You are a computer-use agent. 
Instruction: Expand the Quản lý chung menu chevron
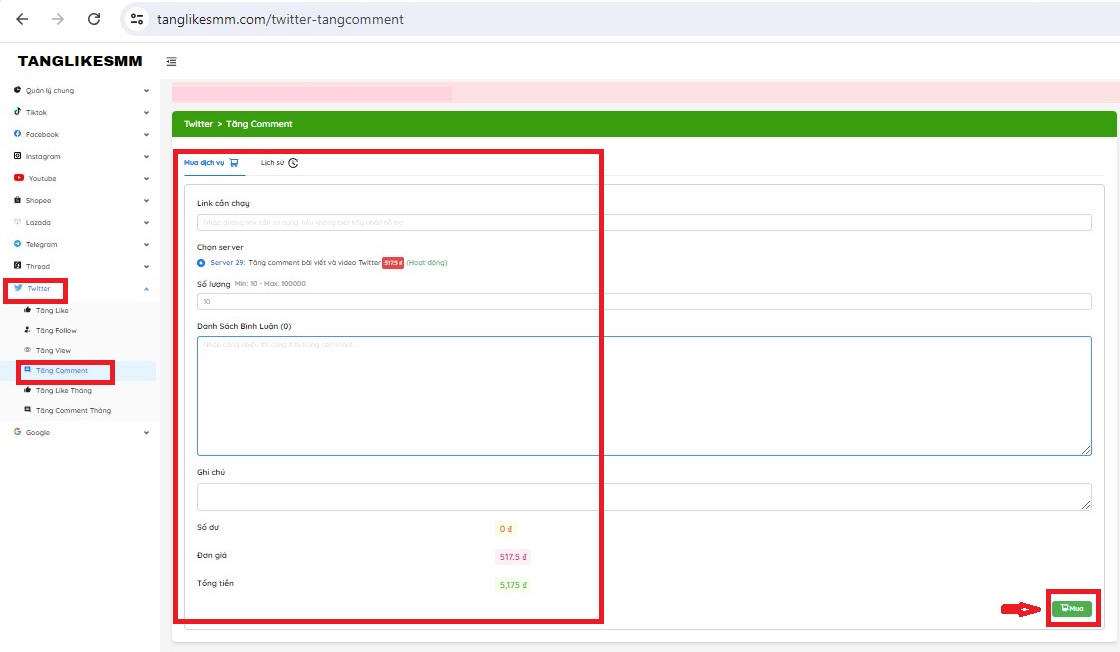point(146,91)
